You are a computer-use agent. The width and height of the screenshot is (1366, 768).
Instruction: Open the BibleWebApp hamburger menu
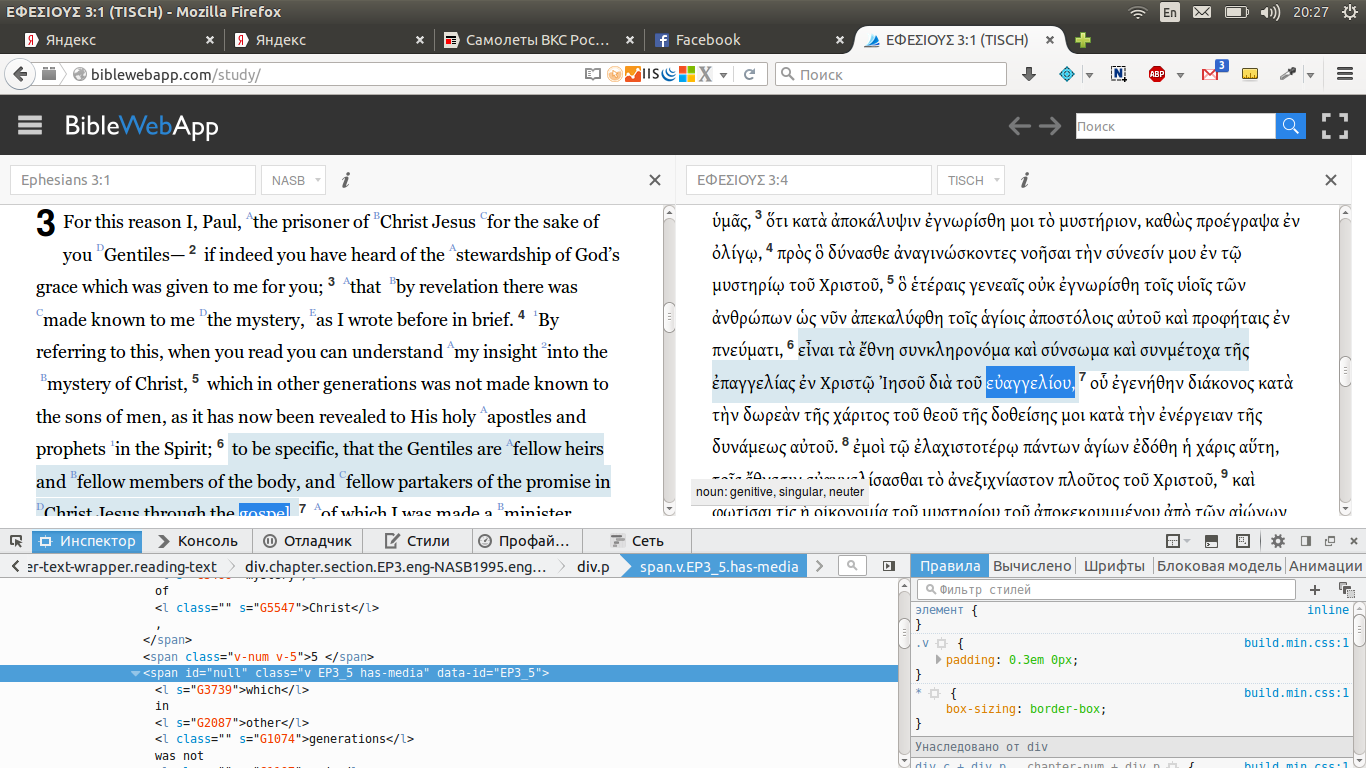30,125
